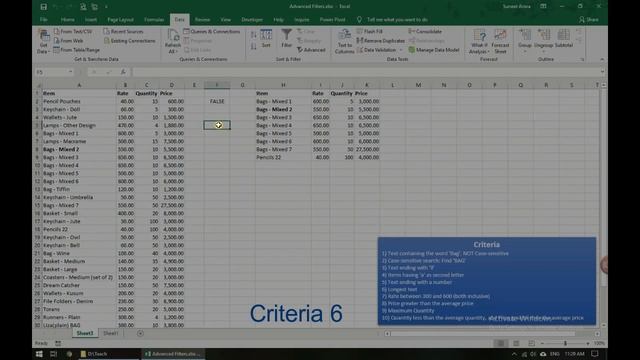Toggle the Filter funnel button
The image size is (640, 360).
[x=287, y=39]
